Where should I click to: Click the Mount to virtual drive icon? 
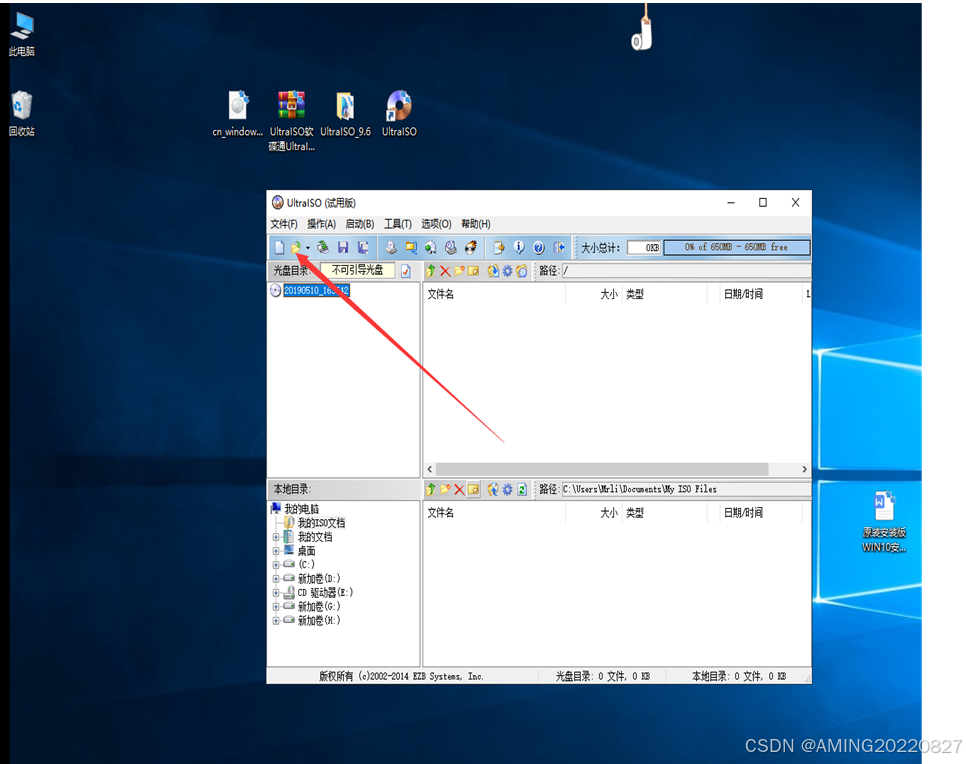click(451, 248)
